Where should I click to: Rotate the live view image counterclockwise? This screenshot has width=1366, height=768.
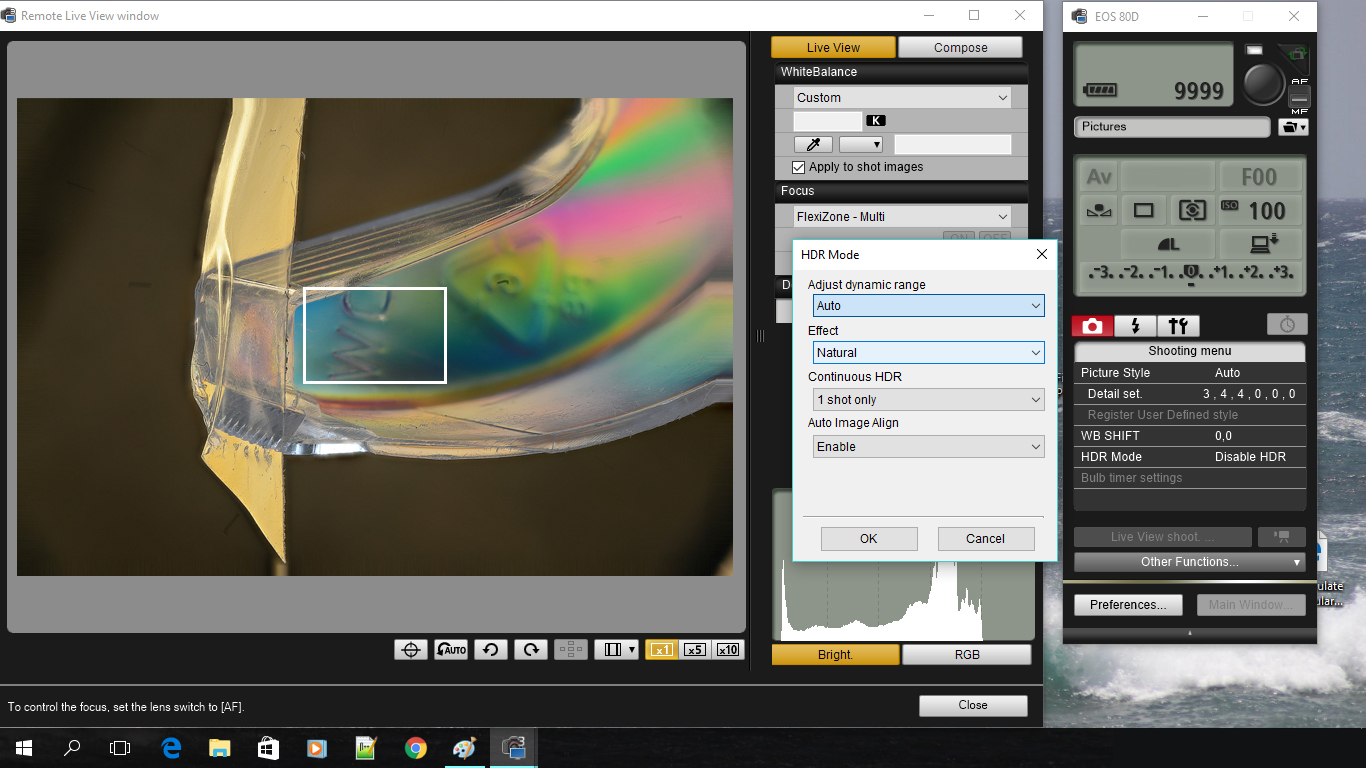click(x=490, y=648)
